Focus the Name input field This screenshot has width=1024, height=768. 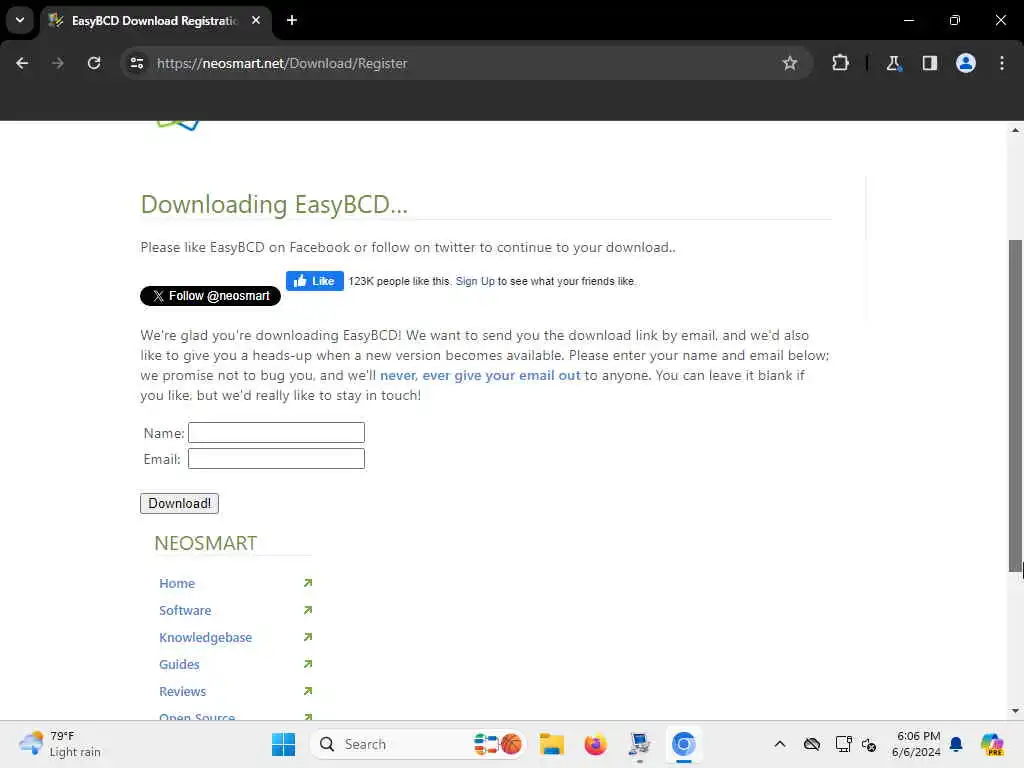(276, 432)
